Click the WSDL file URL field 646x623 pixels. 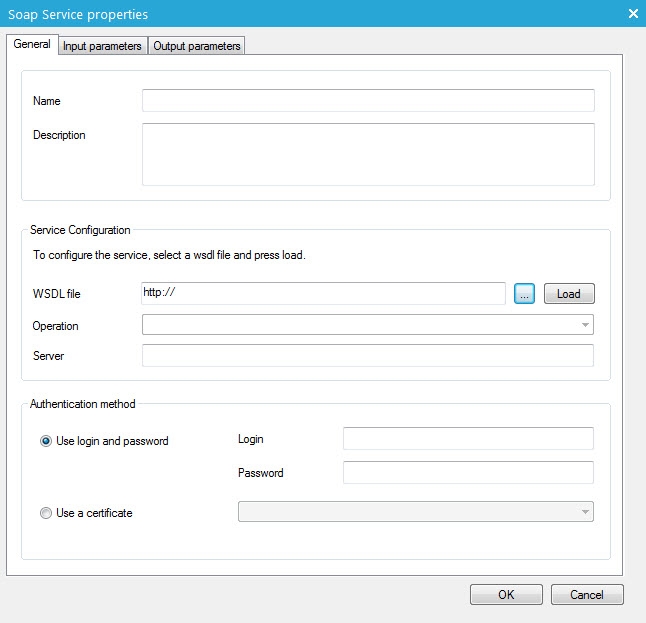click(x=324, y=293)
